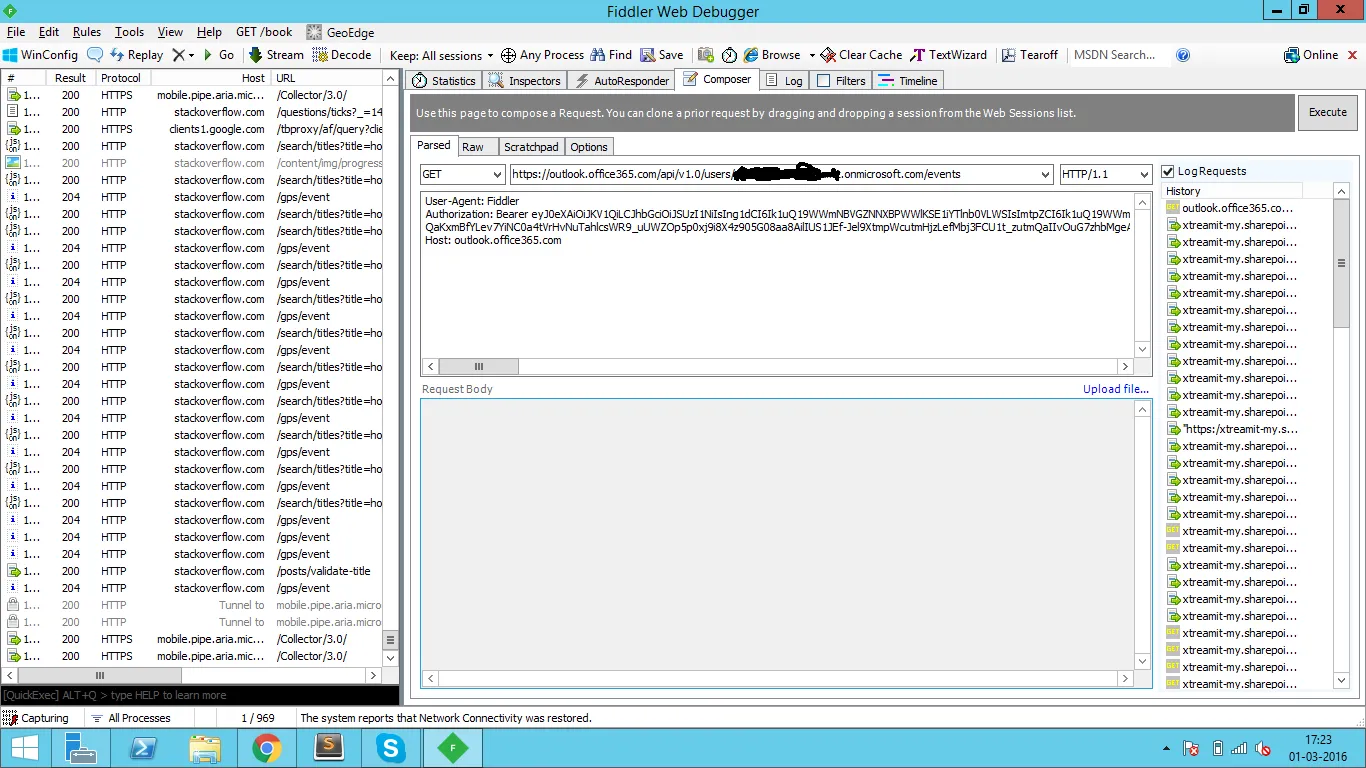Open the Rules menu
The width and height of the screenshot is (1366, 768).
[x=87, y=32]
